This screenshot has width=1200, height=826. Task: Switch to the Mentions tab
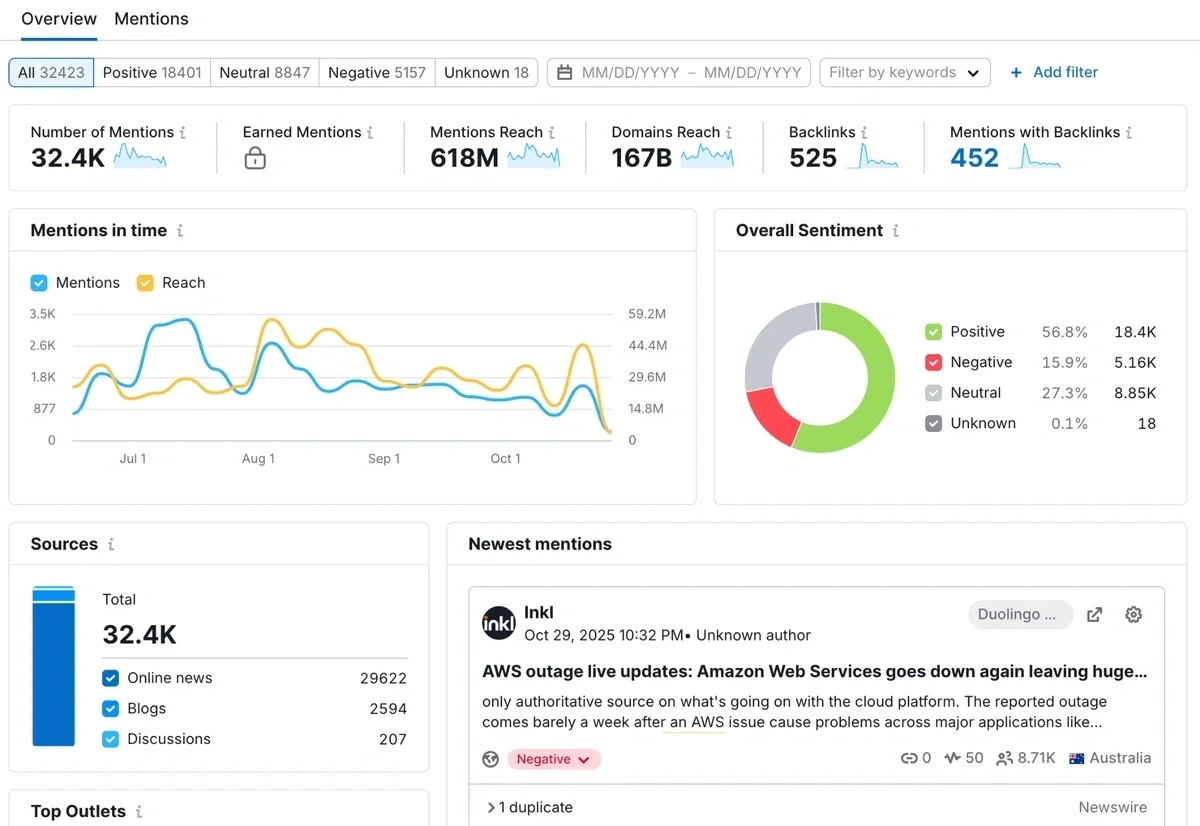coord(151,19)
